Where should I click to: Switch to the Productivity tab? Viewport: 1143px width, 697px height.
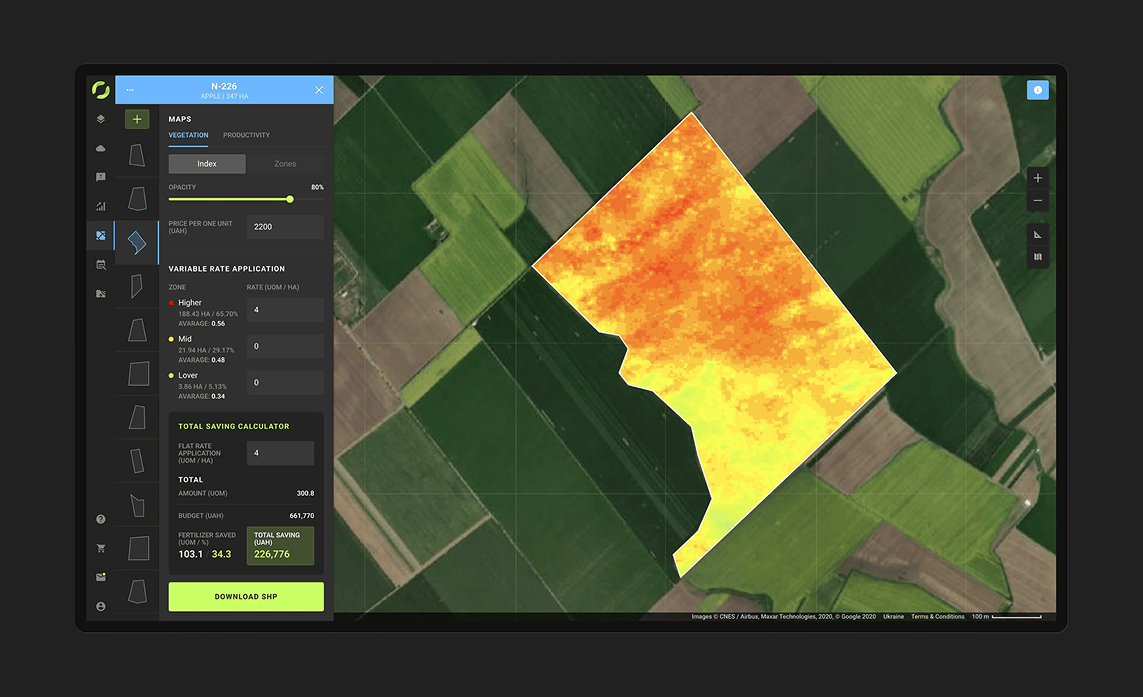coord(246,135)
